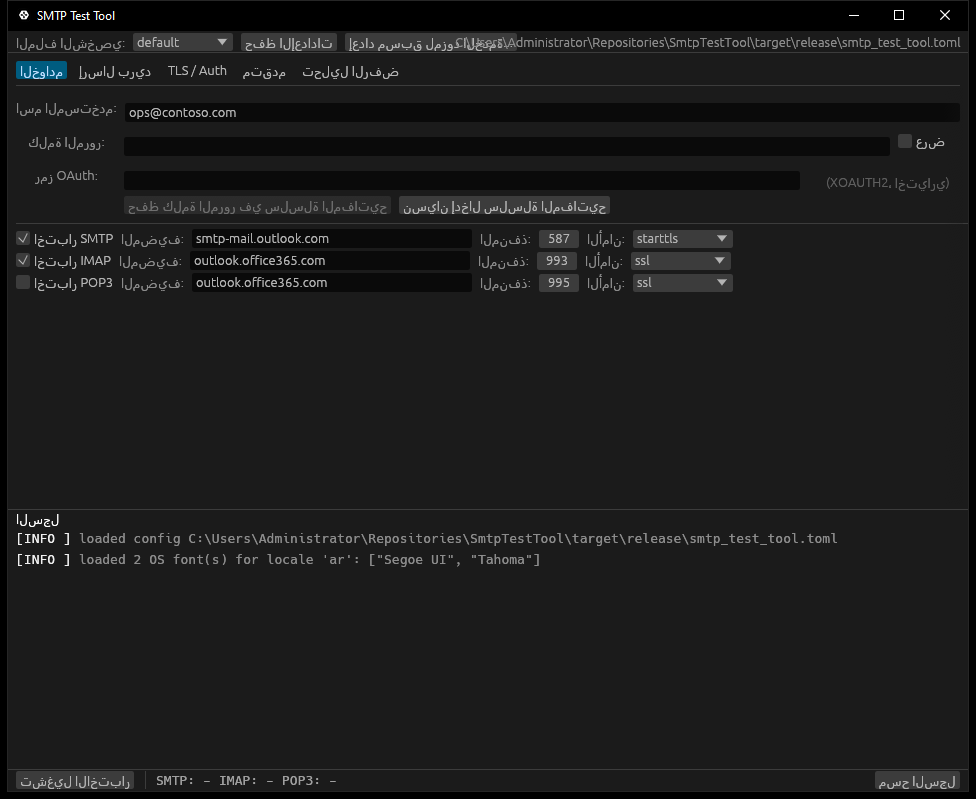Click the حفظ الإعدادات save settings button
The width and height of the screenshot is (976, 799).
289,43
